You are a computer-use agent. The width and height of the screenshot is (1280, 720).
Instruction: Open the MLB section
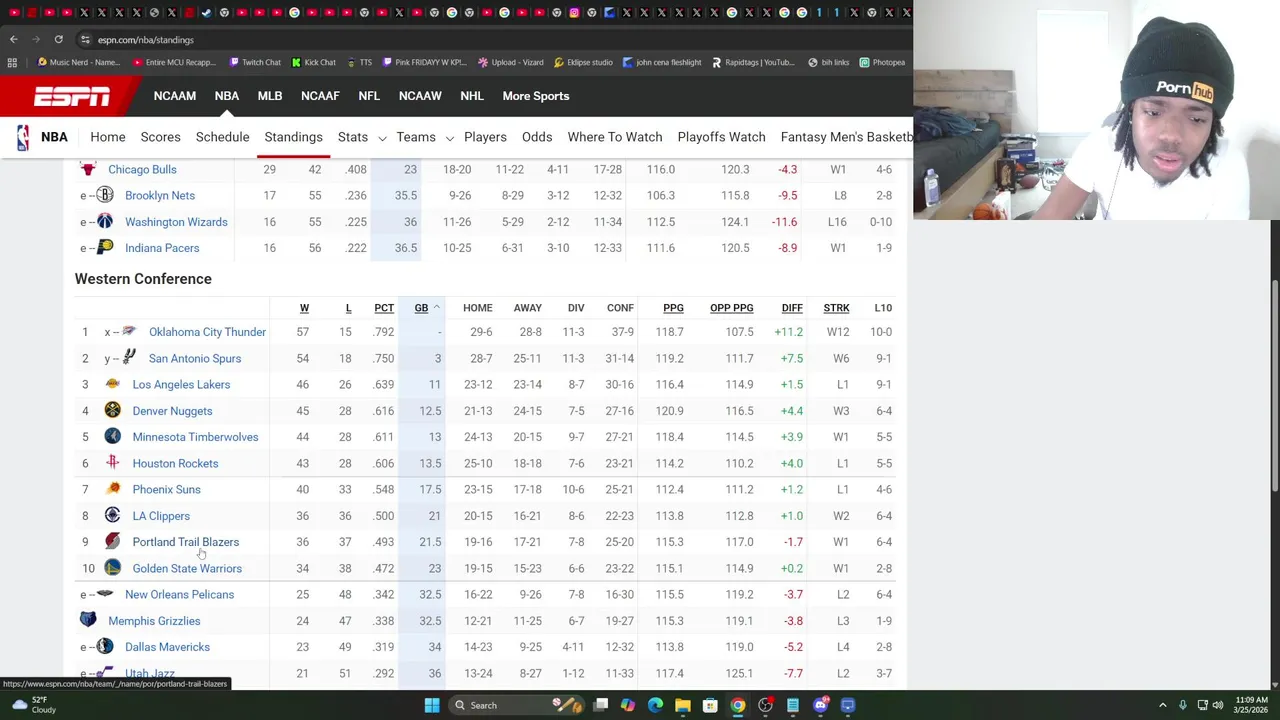pos(269,96)
